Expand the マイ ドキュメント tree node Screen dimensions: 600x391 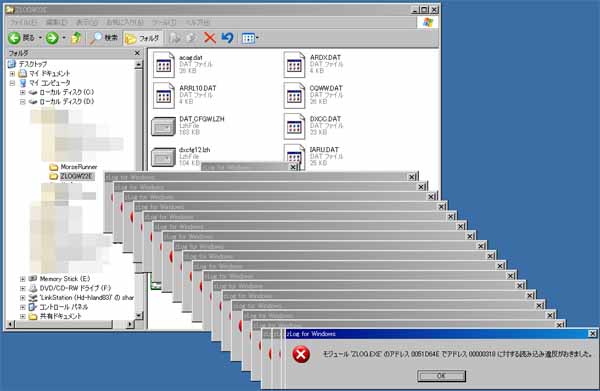tap(12, 73)
